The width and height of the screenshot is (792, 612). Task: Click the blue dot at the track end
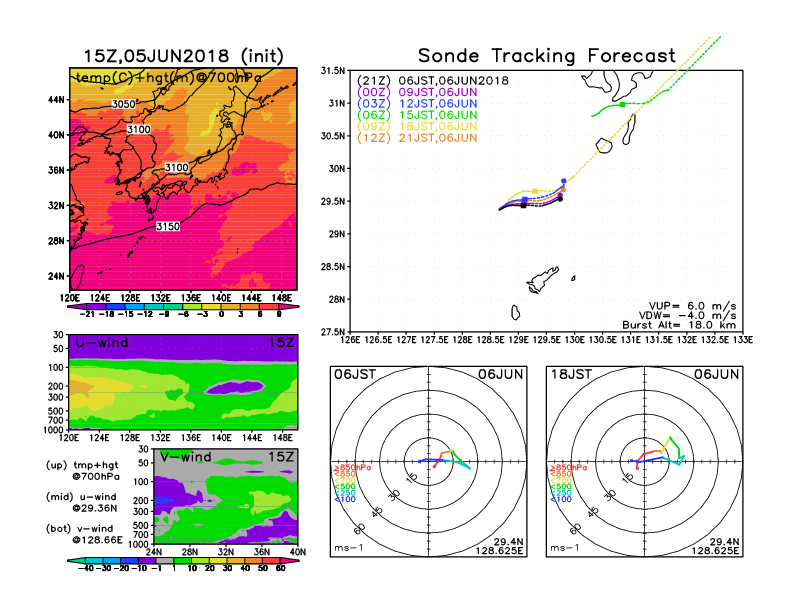click(564, 181)
